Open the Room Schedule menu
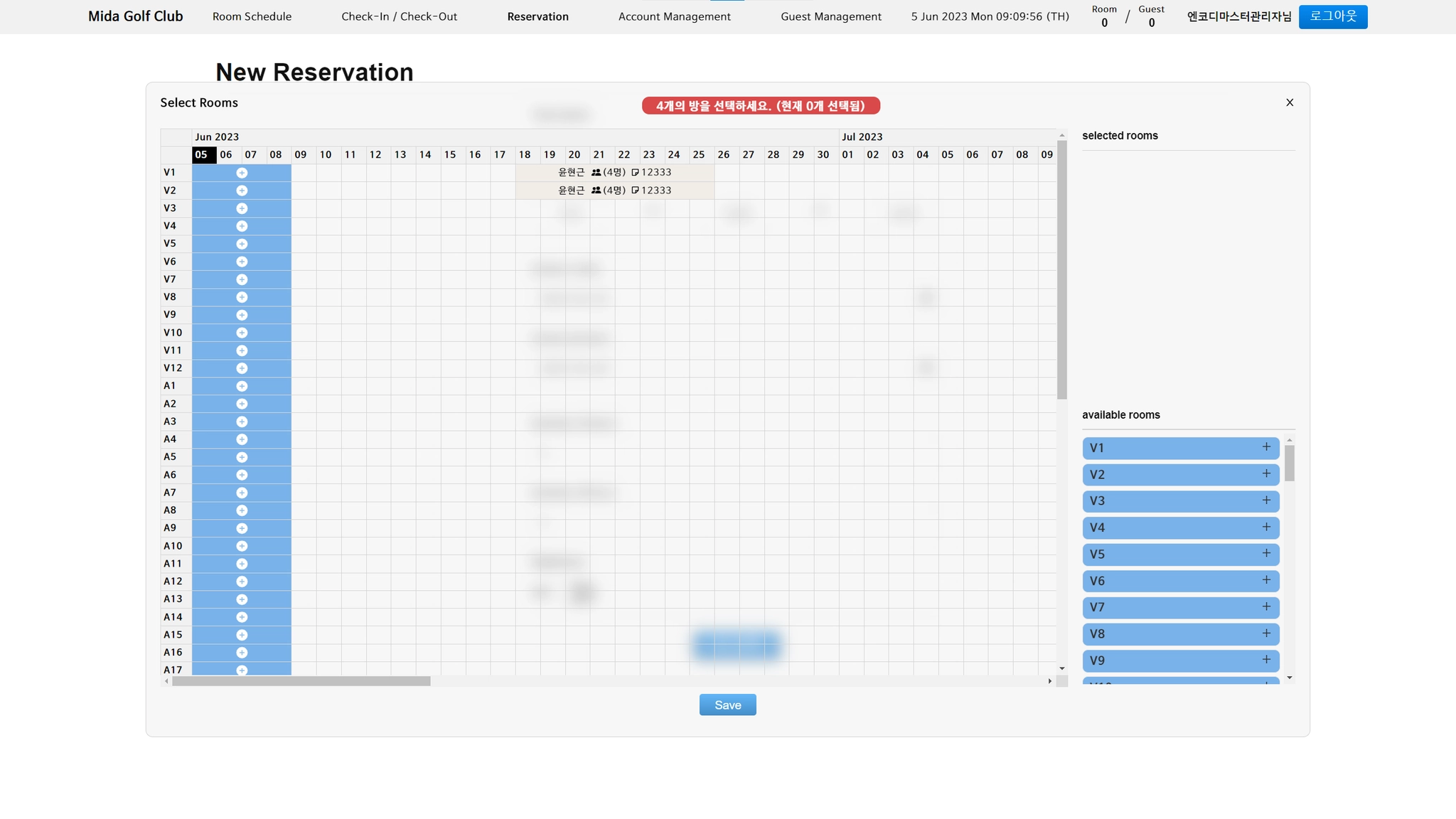 click(252, 16)
